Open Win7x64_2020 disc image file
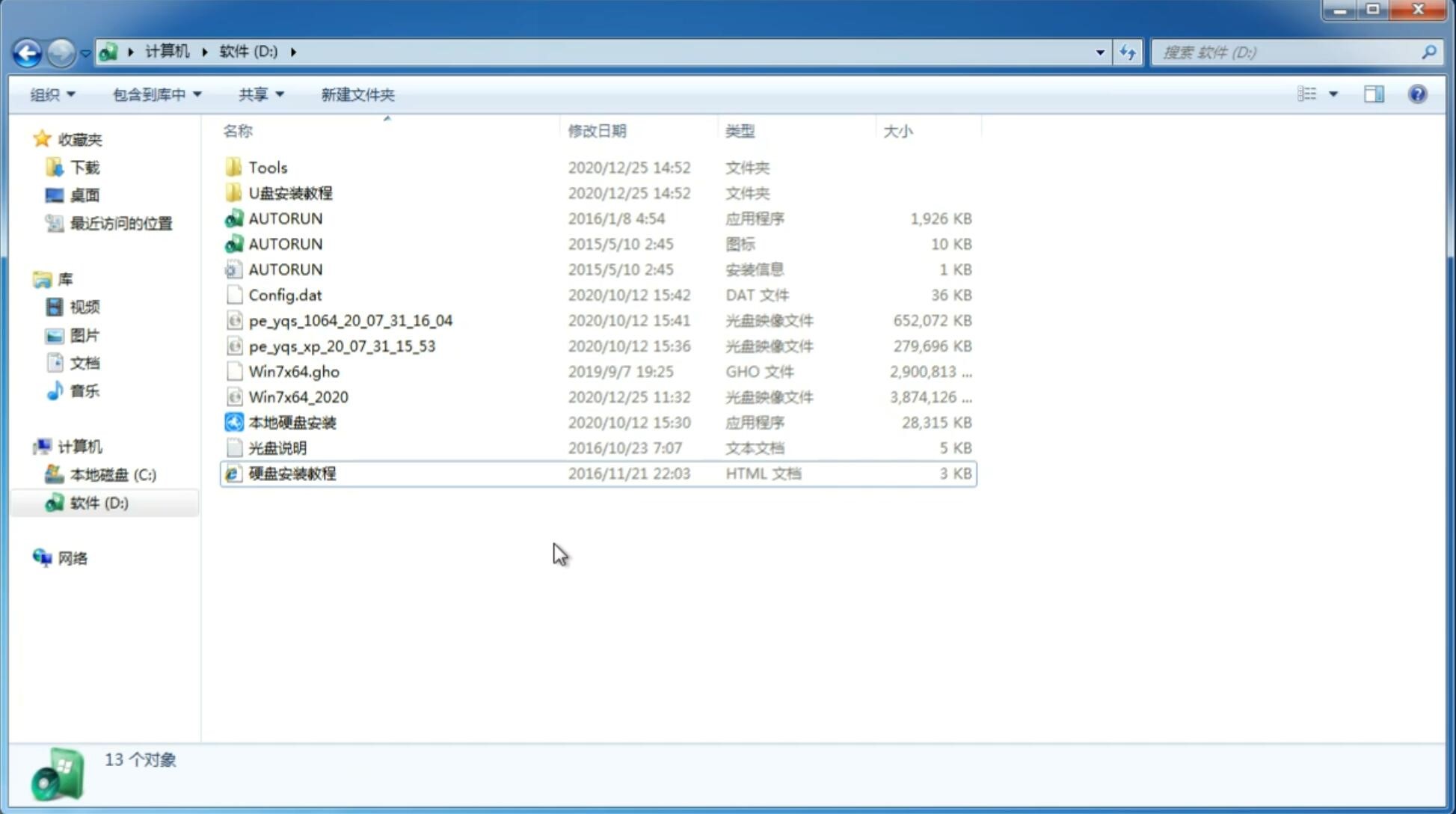Viewport: 1456px width, 814px height. [297, 397]
